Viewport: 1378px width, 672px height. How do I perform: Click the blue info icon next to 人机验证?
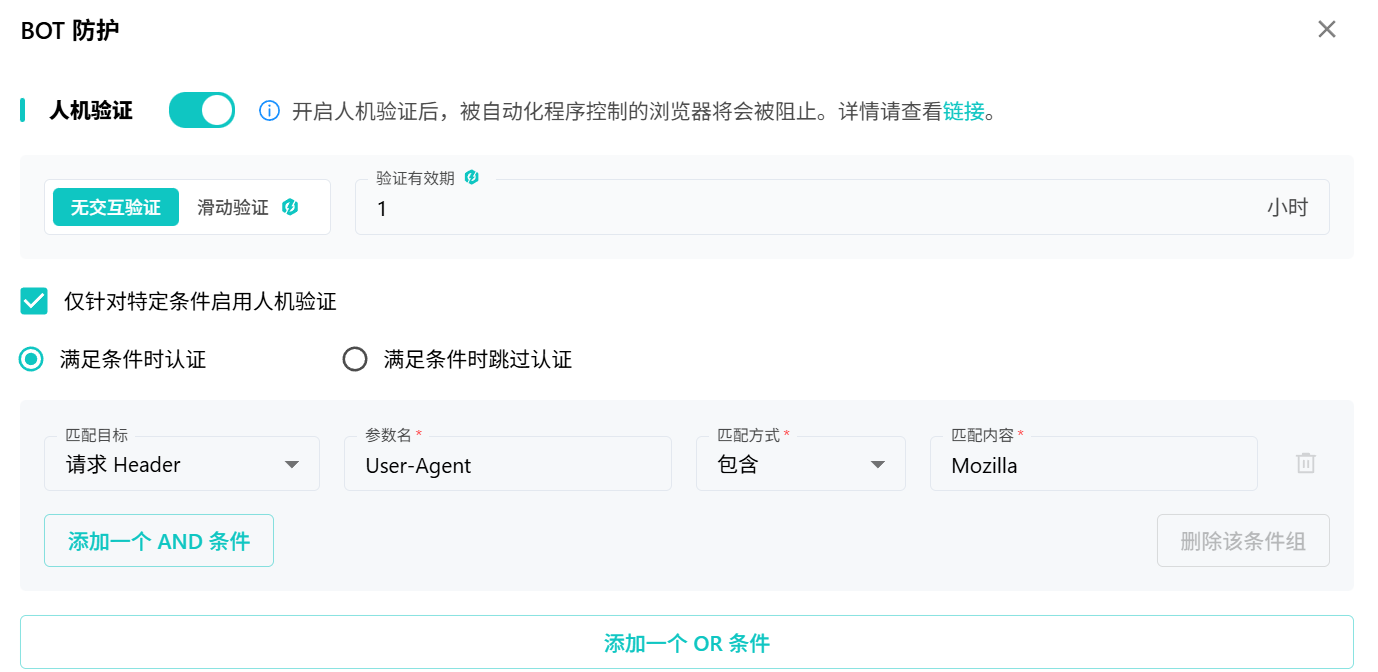click(x=269, y=111)
